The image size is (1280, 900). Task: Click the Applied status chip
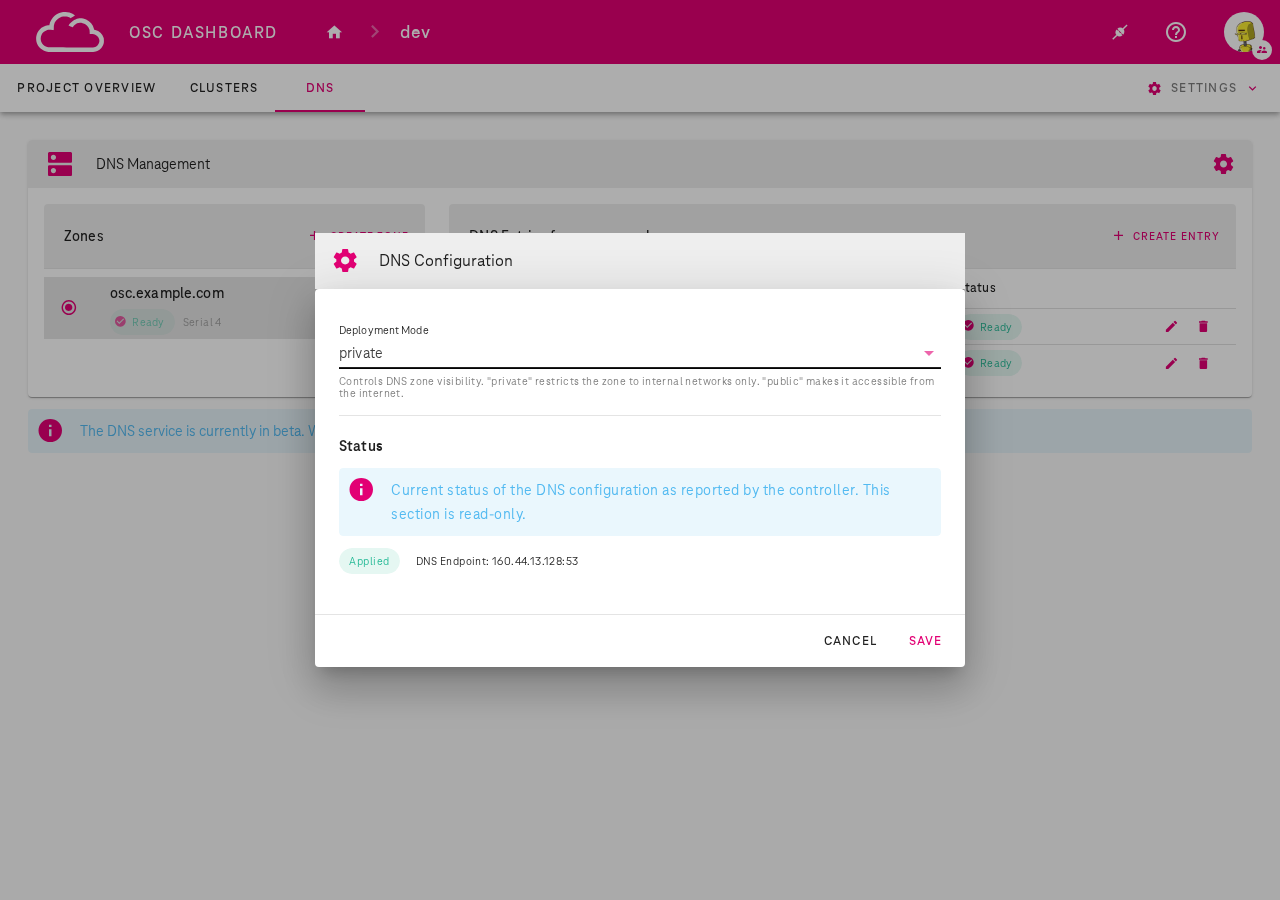[369, 561]
